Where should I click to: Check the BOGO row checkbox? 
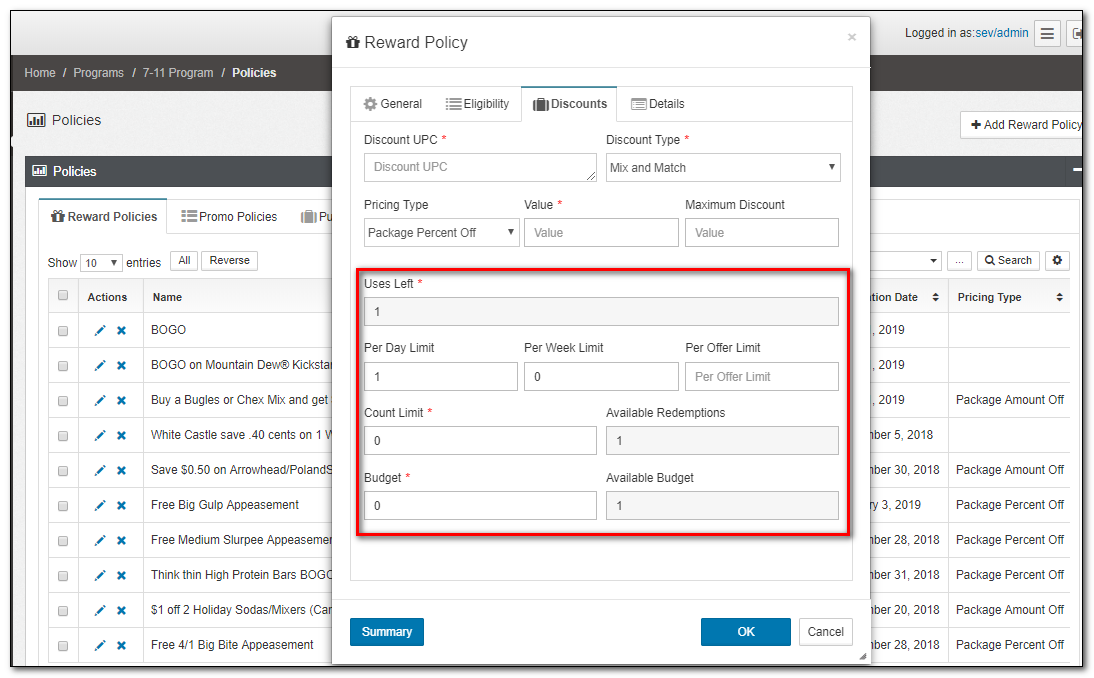pyautogui.click(x=63, y=330)
